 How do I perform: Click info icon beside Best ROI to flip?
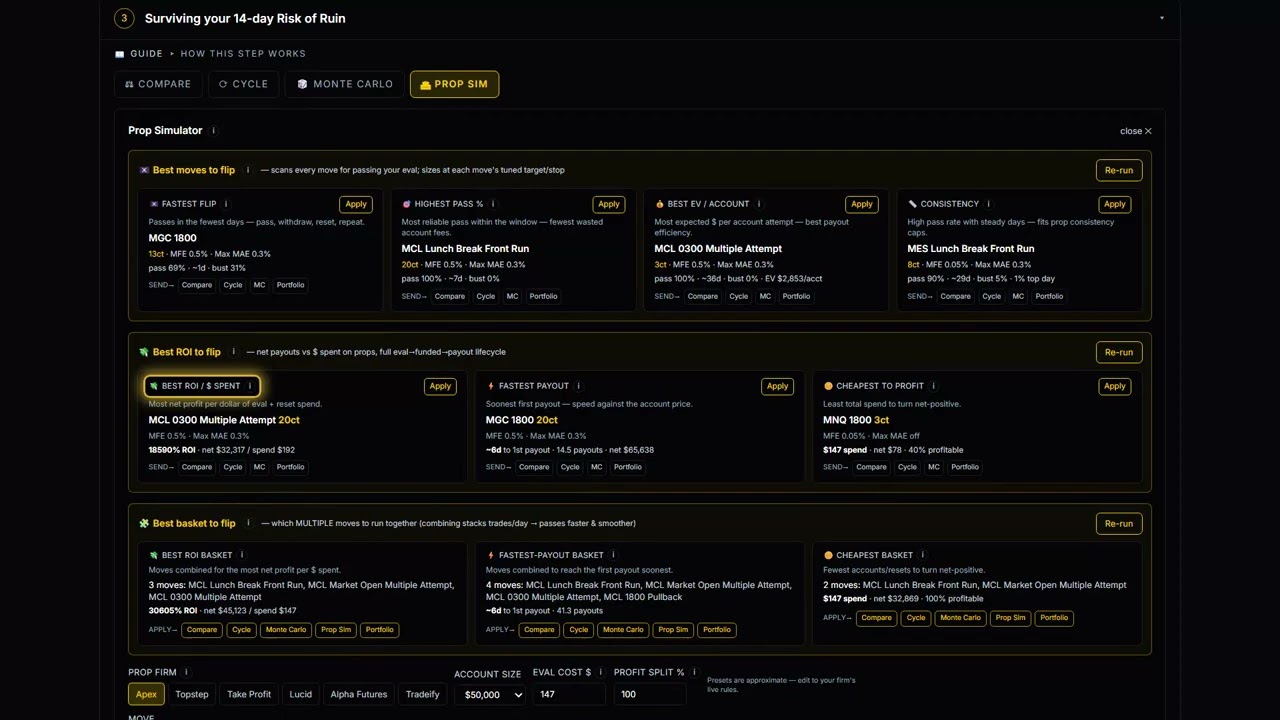[x=234, y=352]
